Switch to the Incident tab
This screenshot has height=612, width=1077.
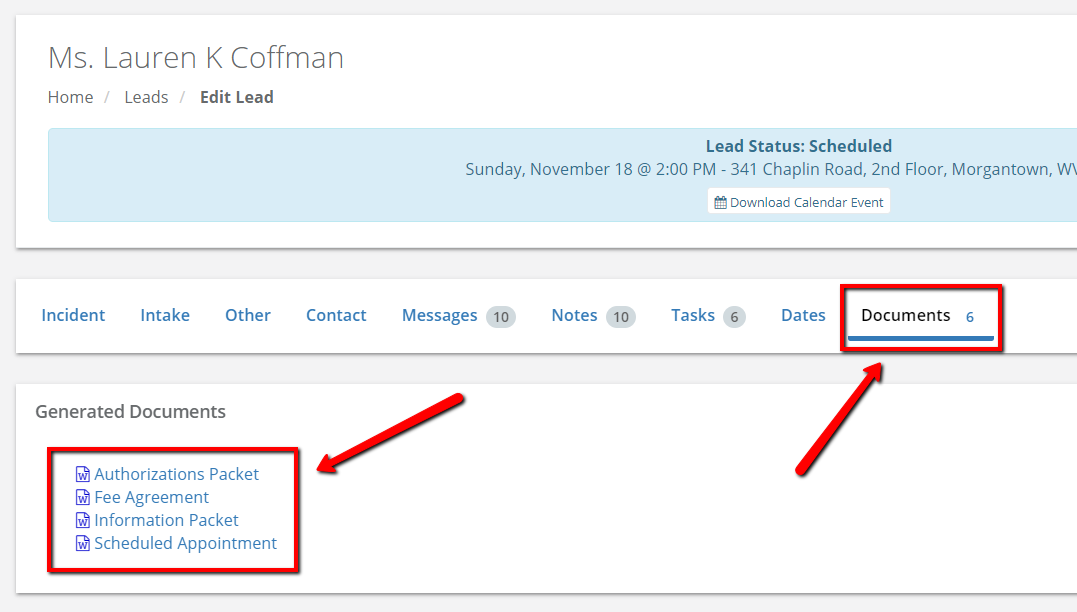(x=73, y=315)
